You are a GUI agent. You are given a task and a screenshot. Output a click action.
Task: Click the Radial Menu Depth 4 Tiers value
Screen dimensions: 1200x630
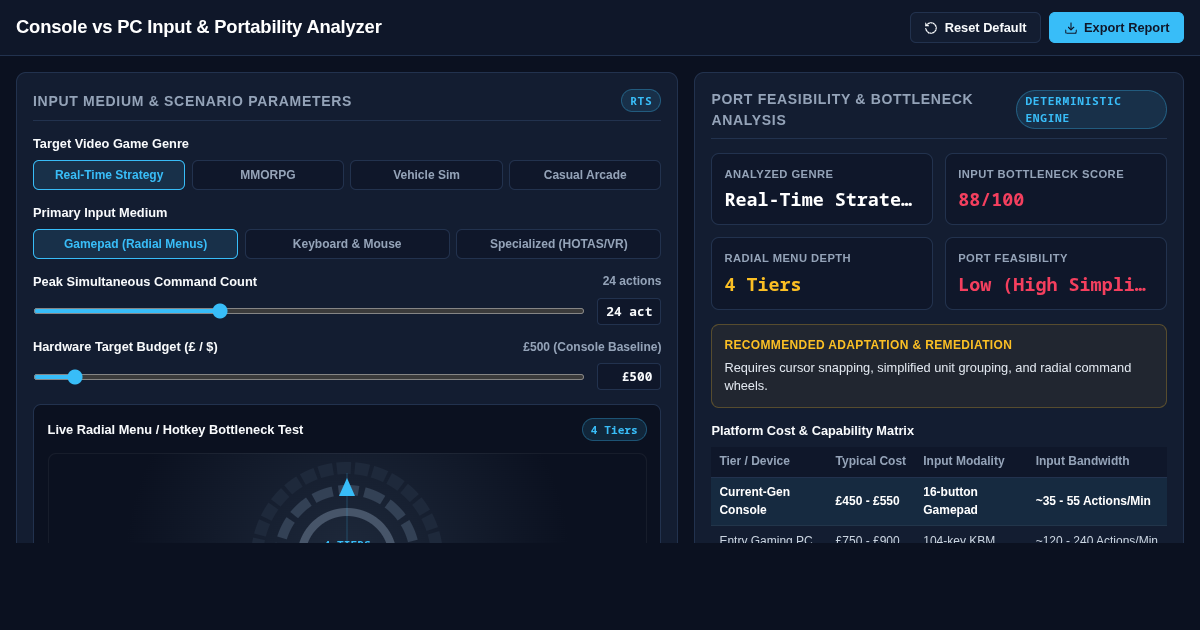click(x=763, y=284)
